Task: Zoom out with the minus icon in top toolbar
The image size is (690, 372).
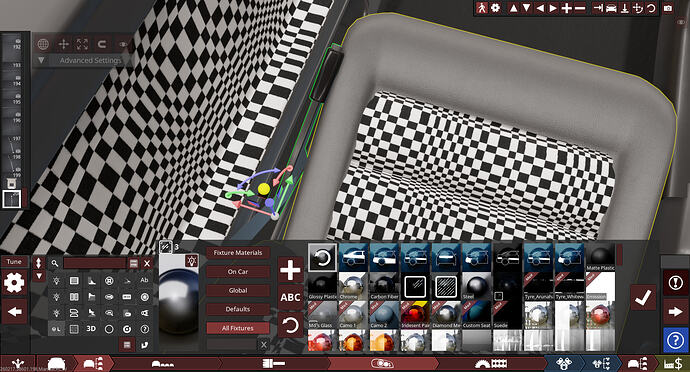Action: (x=580, y=8)
